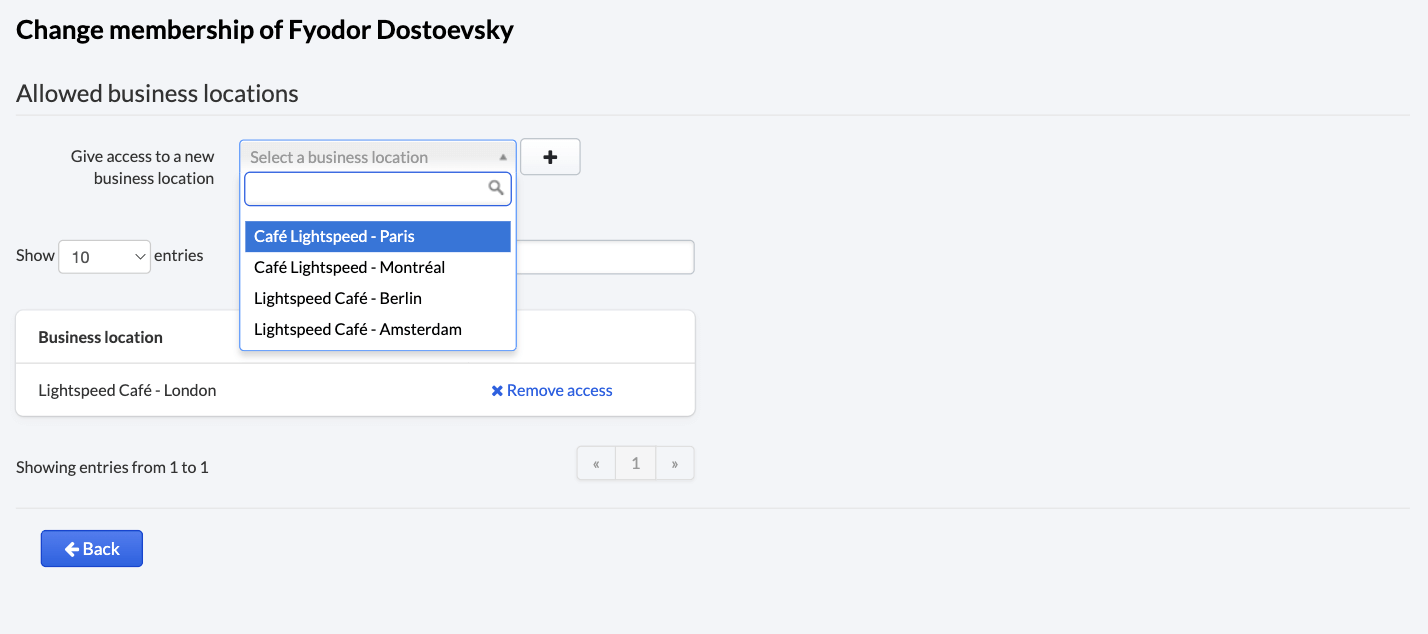Viewport: 1428px width, 634px height.
Task: Click the Lightspeed Café - London row
Action: [x=127, y=391]
